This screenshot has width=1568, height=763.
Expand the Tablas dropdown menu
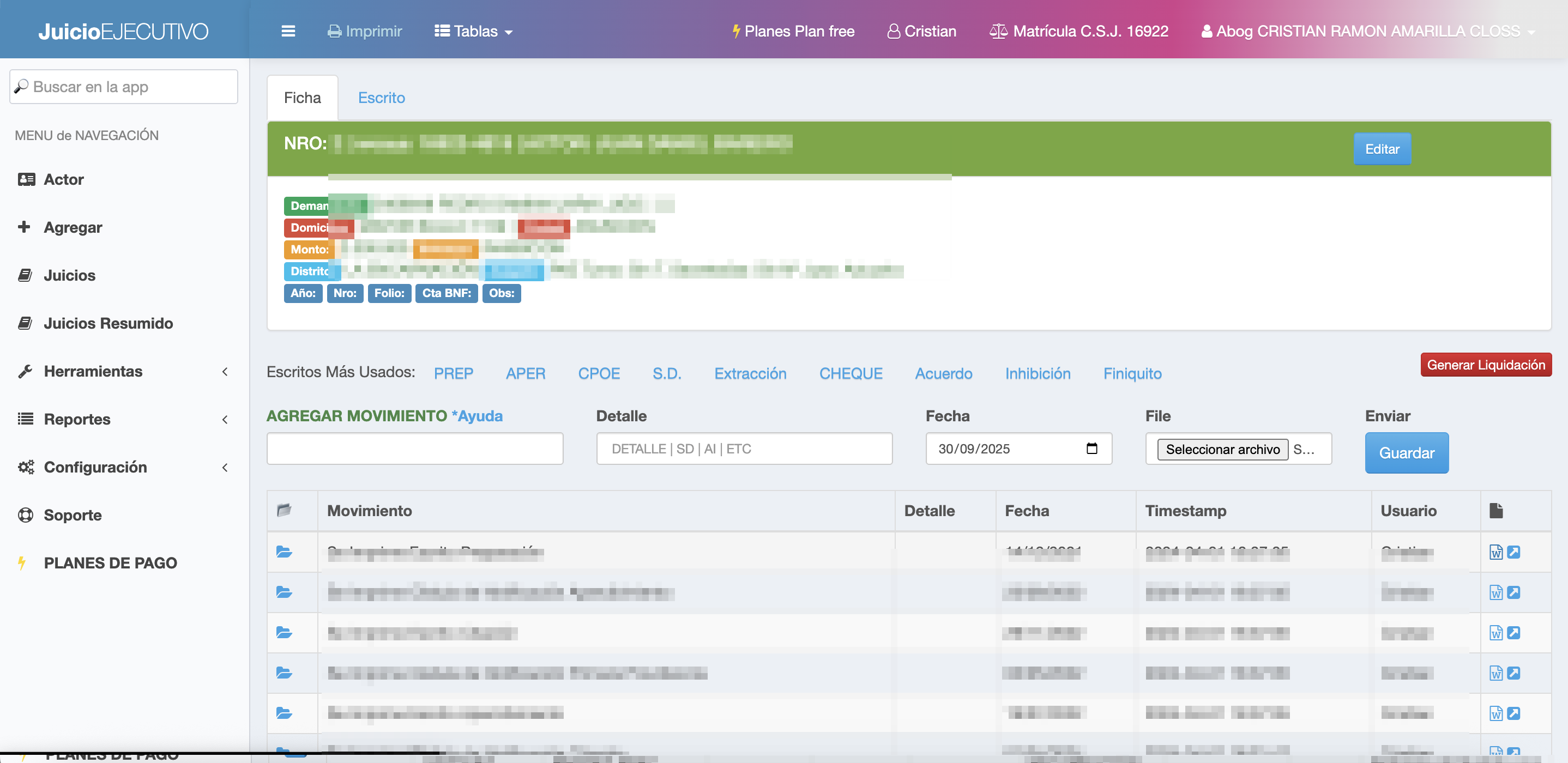474,31
